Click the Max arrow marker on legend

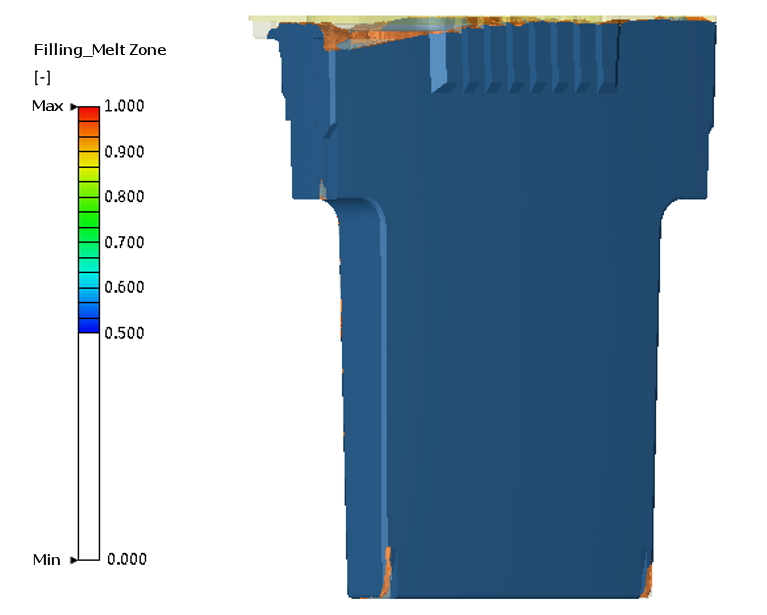point(73,106)
